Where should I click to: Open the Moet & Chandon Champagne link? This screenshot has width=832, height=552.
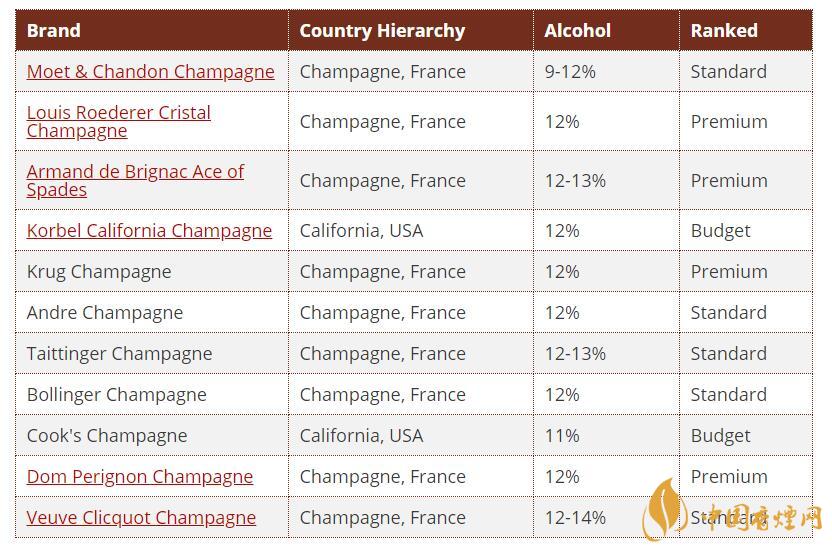(150, 72)
